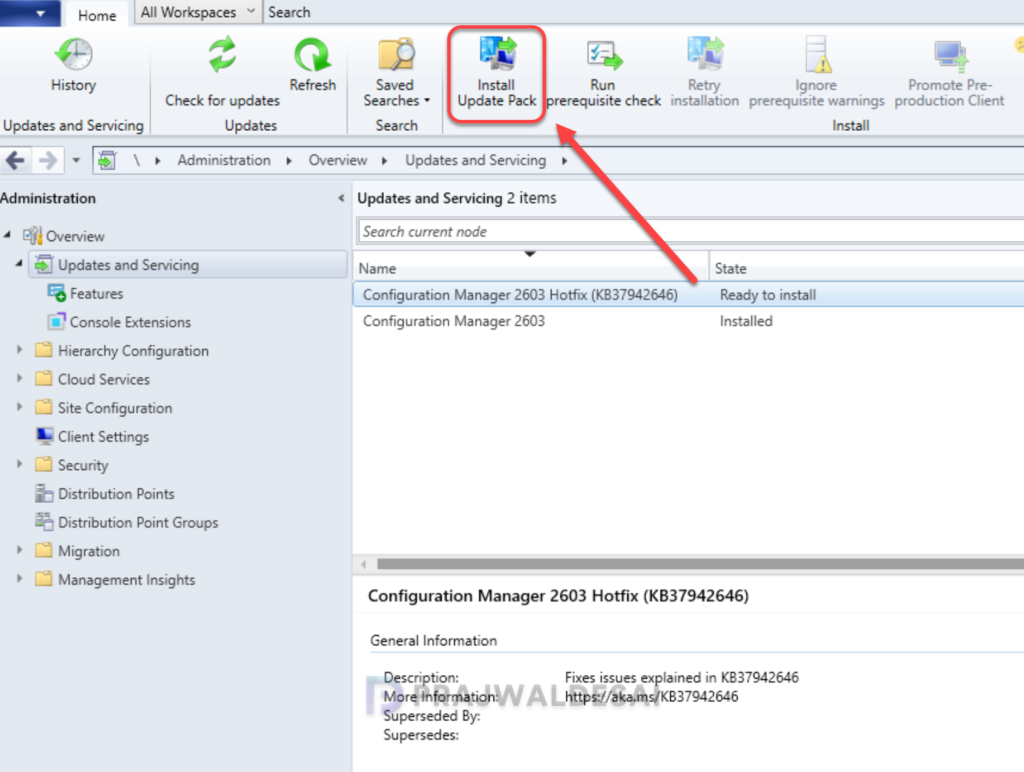Expand the Security node arrow
This screenshot has height=772, width=1024.
[x=20, y=464]
